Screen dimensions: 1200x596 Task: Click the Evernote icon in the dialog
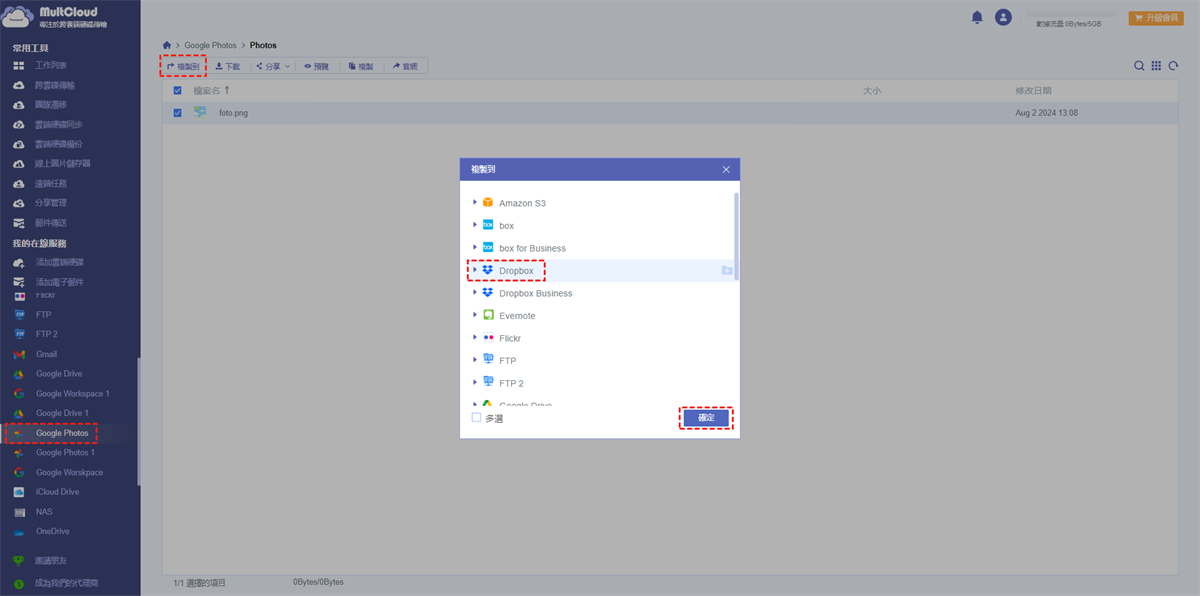[488, 315]
